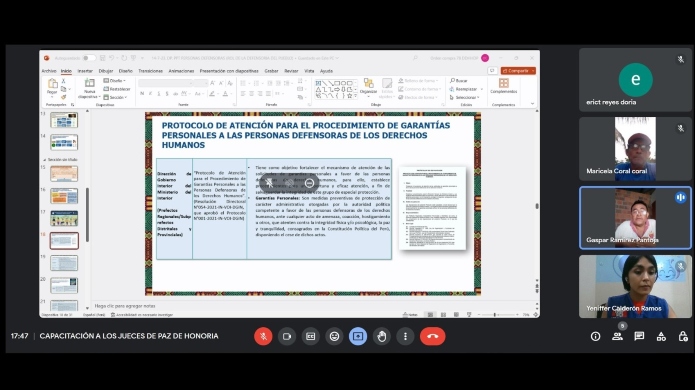The width and height of the screenshot is (695, 390).
Task: Click the Restablecer button
Action: coord(117,89)
